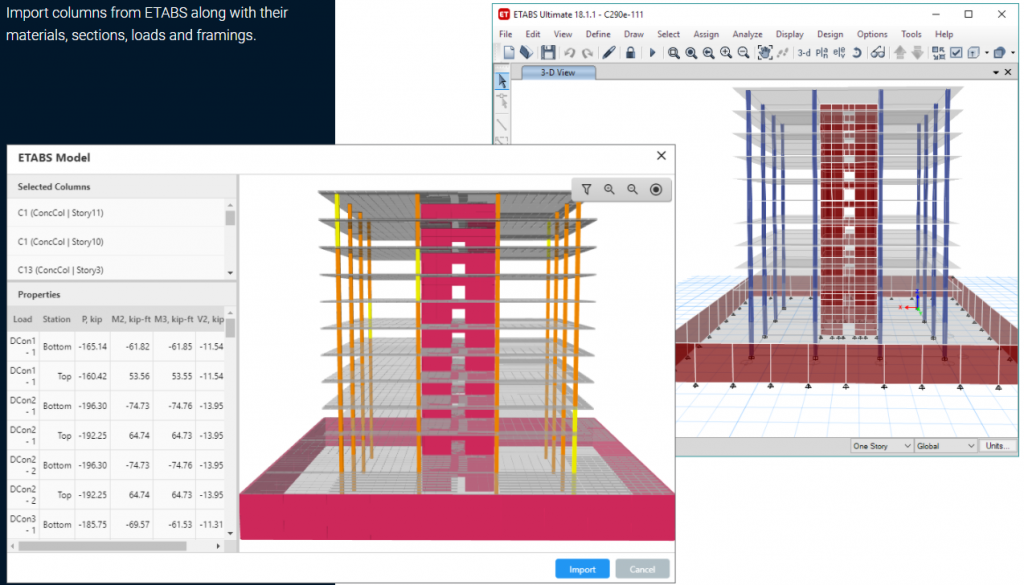Click the zoom out magnifier in model viewer
Image resolution: width=1024 pixels, height=585 pixels.
pyautogui.click(x=632, y=189)
